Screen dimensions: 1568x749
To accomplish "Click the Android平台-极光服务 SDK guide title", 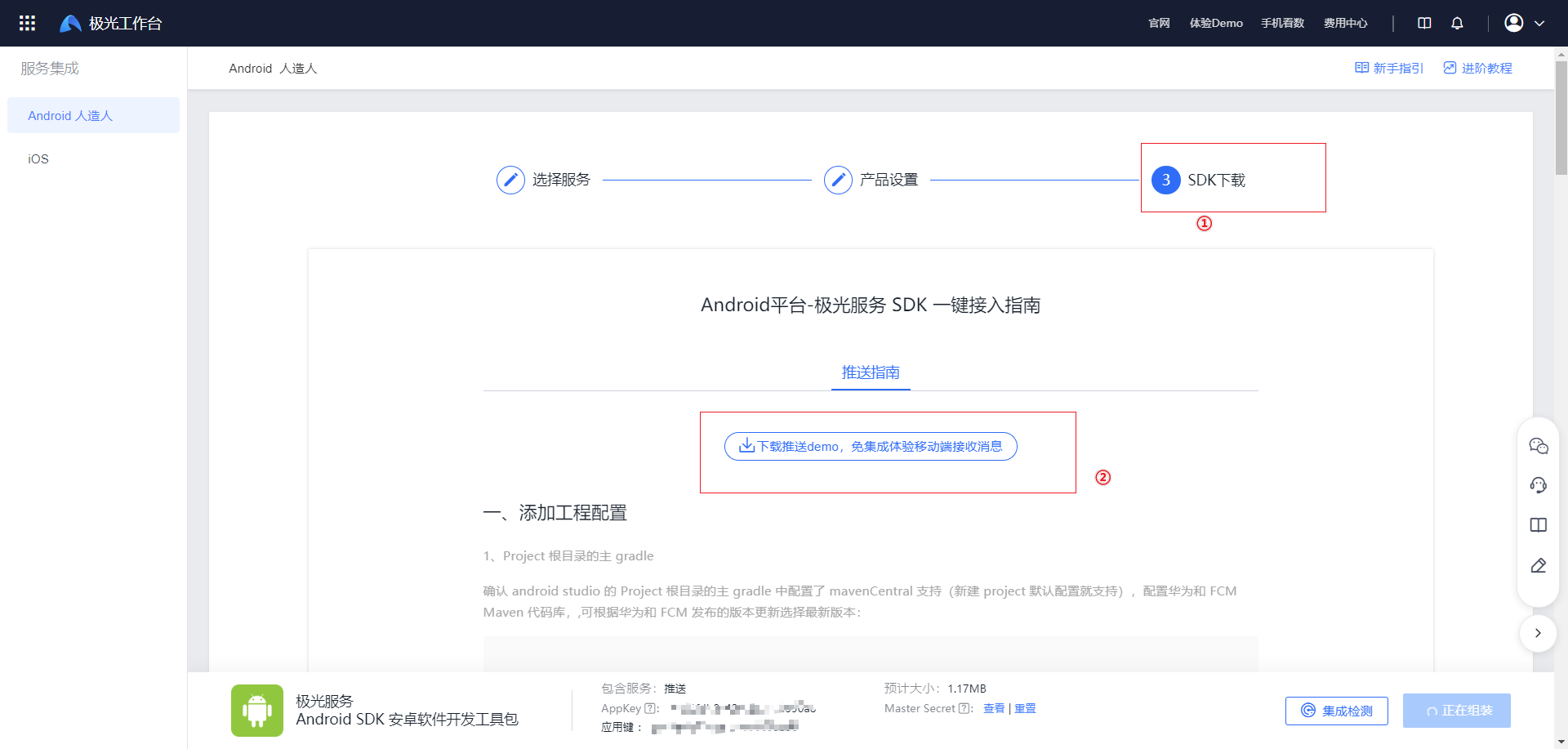I will click(871, 305).
